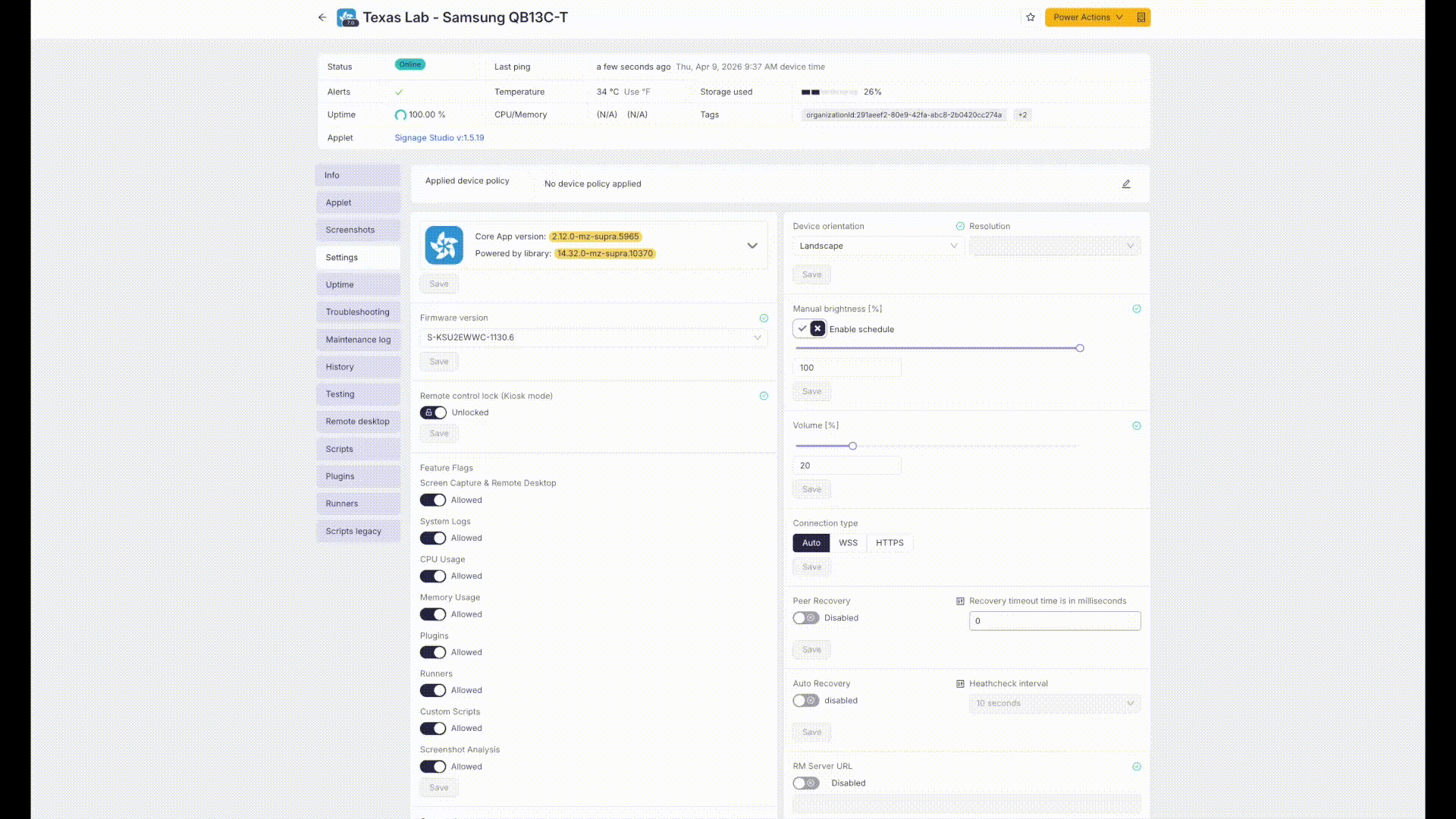Open the Signage Studio v:1.5.19 applet link
This screenshot has height=819, width=1456.
439,138
